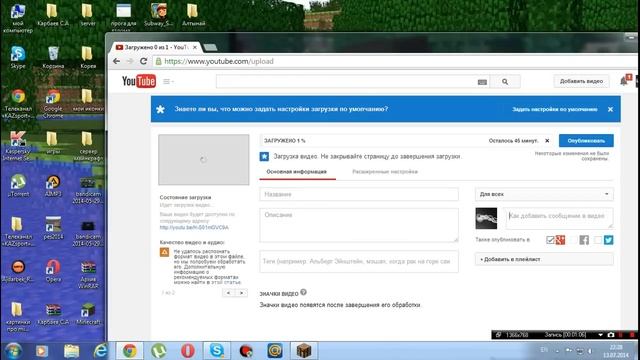Open Chrome from the taskbar
This screenshot has height=360, width=640.
click(x=130, y=351)
